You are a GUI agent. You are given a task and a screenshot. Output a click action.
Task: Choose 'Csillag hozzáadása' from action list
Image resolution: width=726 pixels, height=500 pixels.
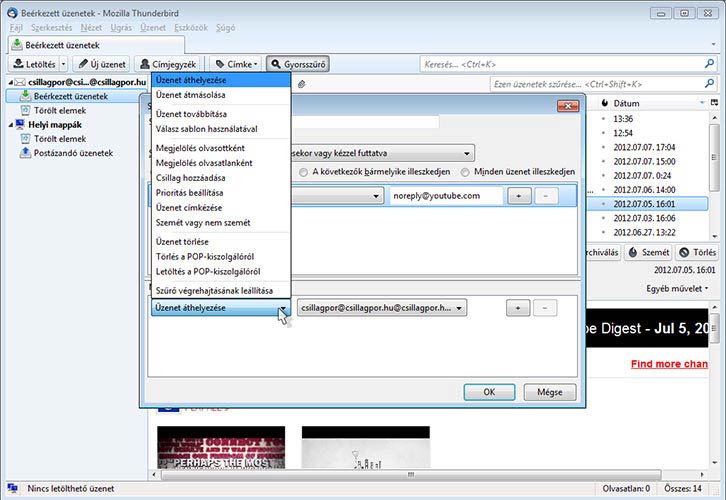pos(190,177)
